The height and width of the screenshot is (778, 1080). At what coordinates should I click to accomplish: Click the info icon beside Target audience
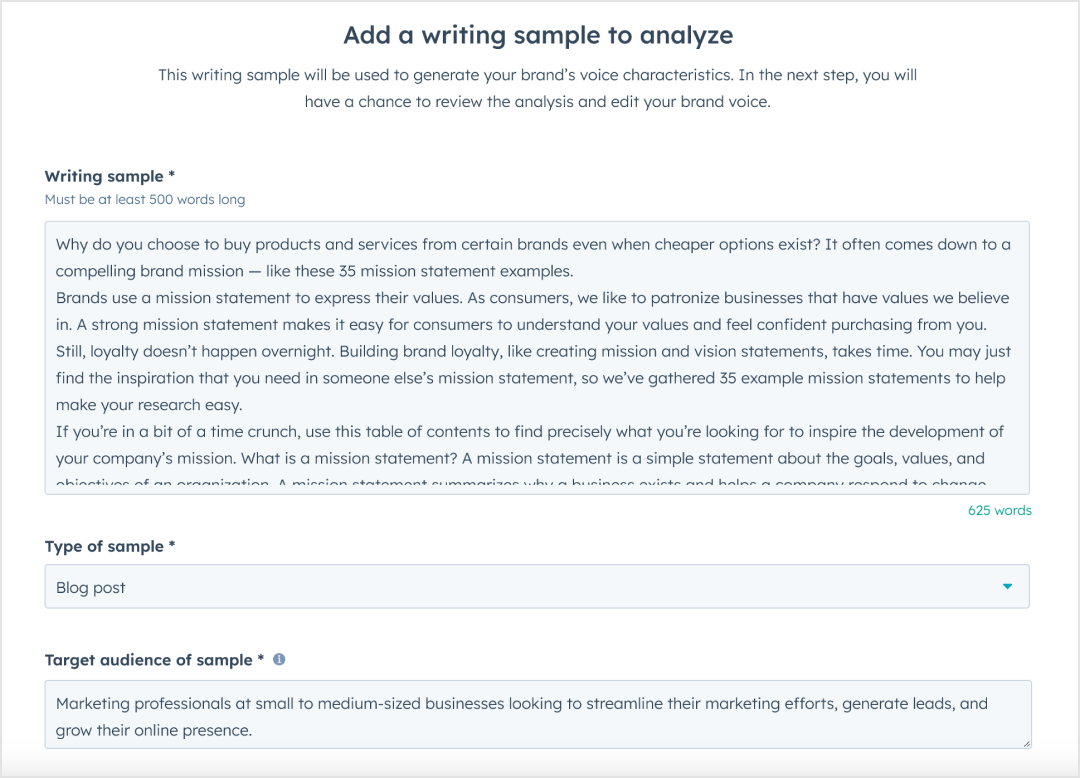pyautogui.click(x=279, y=660)
